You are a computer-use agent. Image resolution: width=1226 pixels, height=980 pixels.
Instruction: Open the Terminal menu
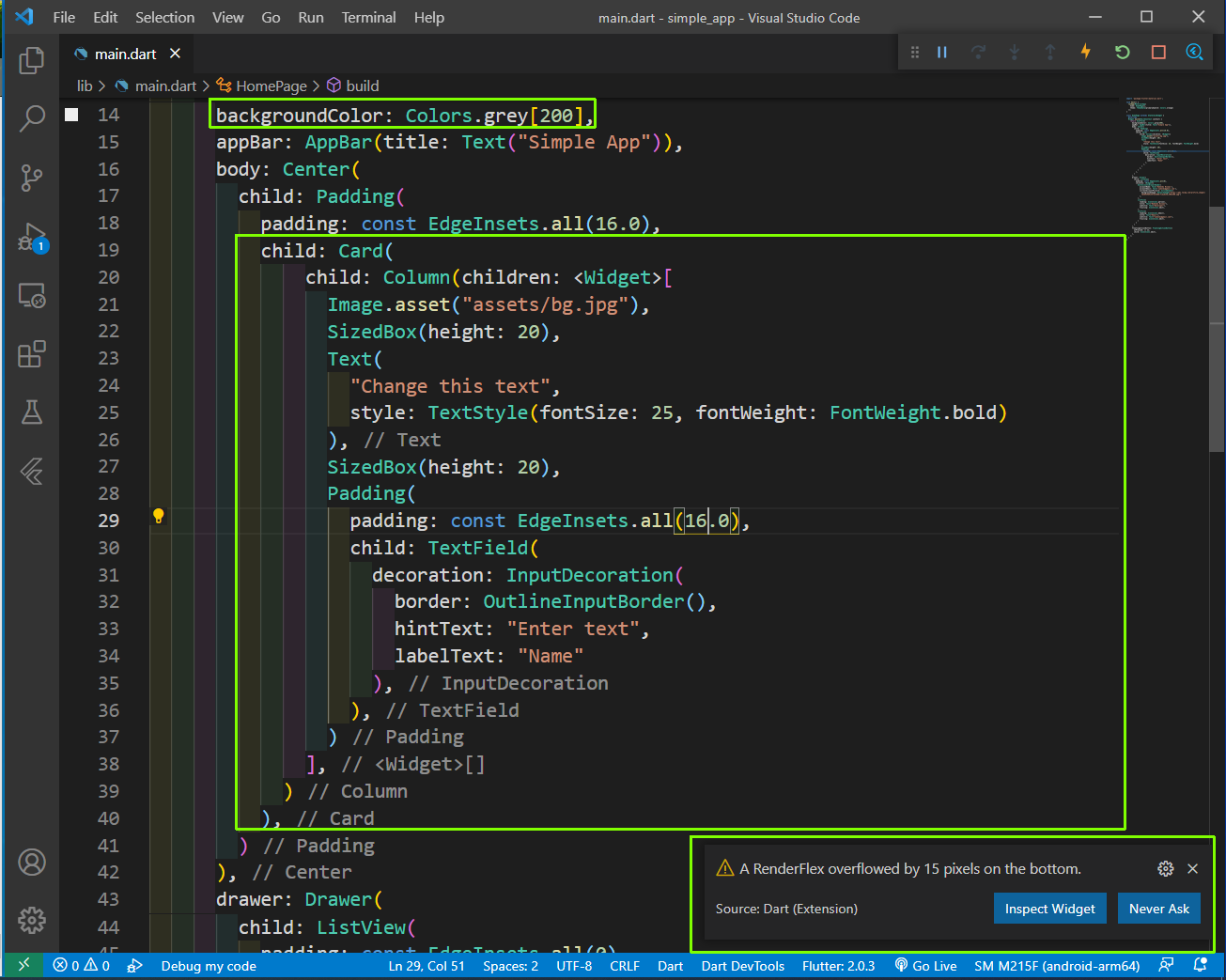click(x=368, y=17)
